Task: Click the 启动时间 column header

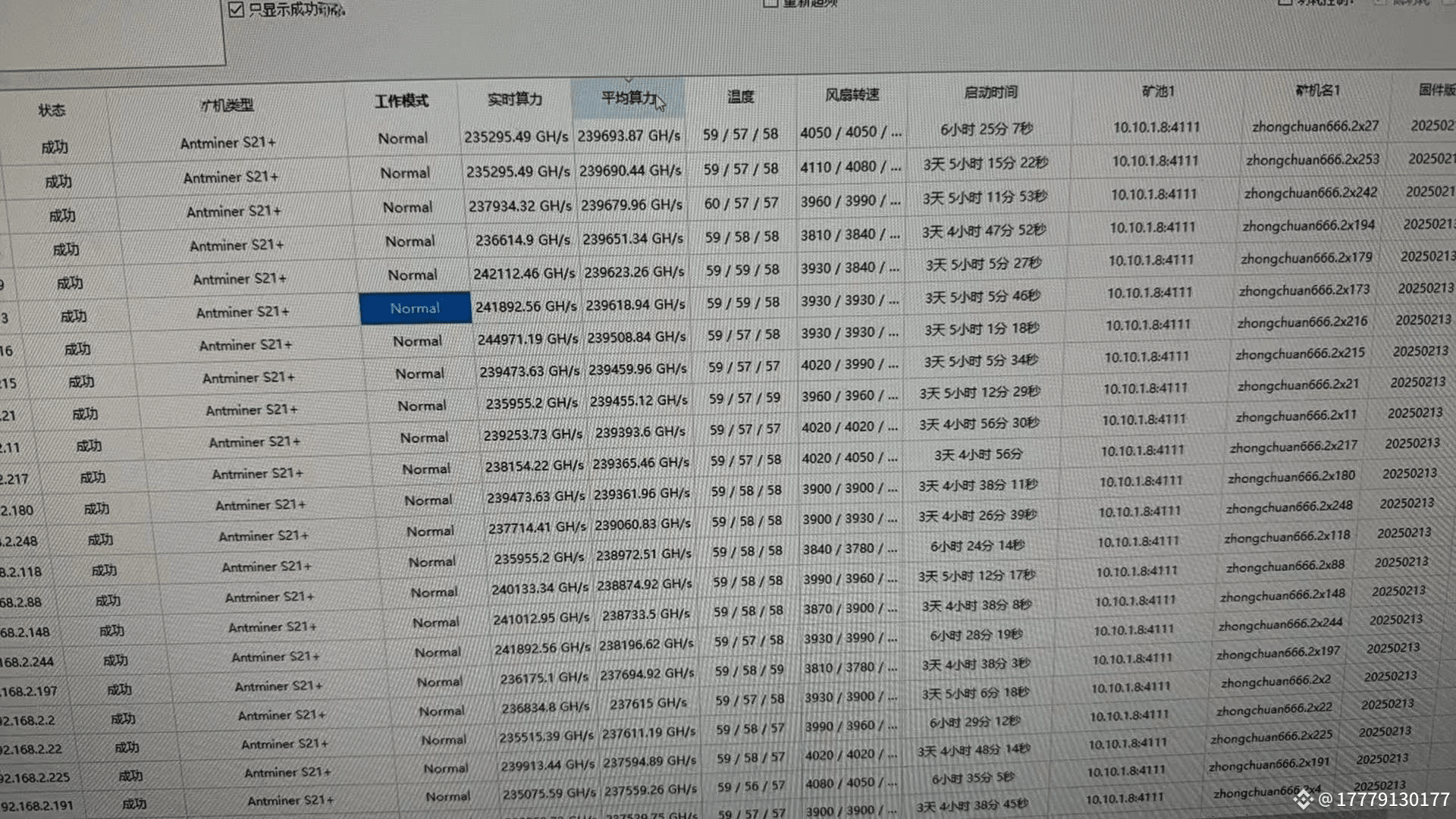Action: [990, 93]
